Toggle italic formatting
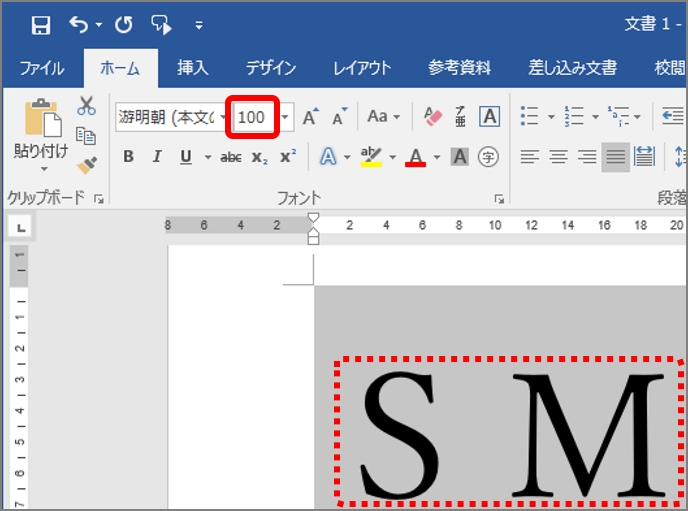The height and width of the screenshot is (511, 688). (157, 157)
